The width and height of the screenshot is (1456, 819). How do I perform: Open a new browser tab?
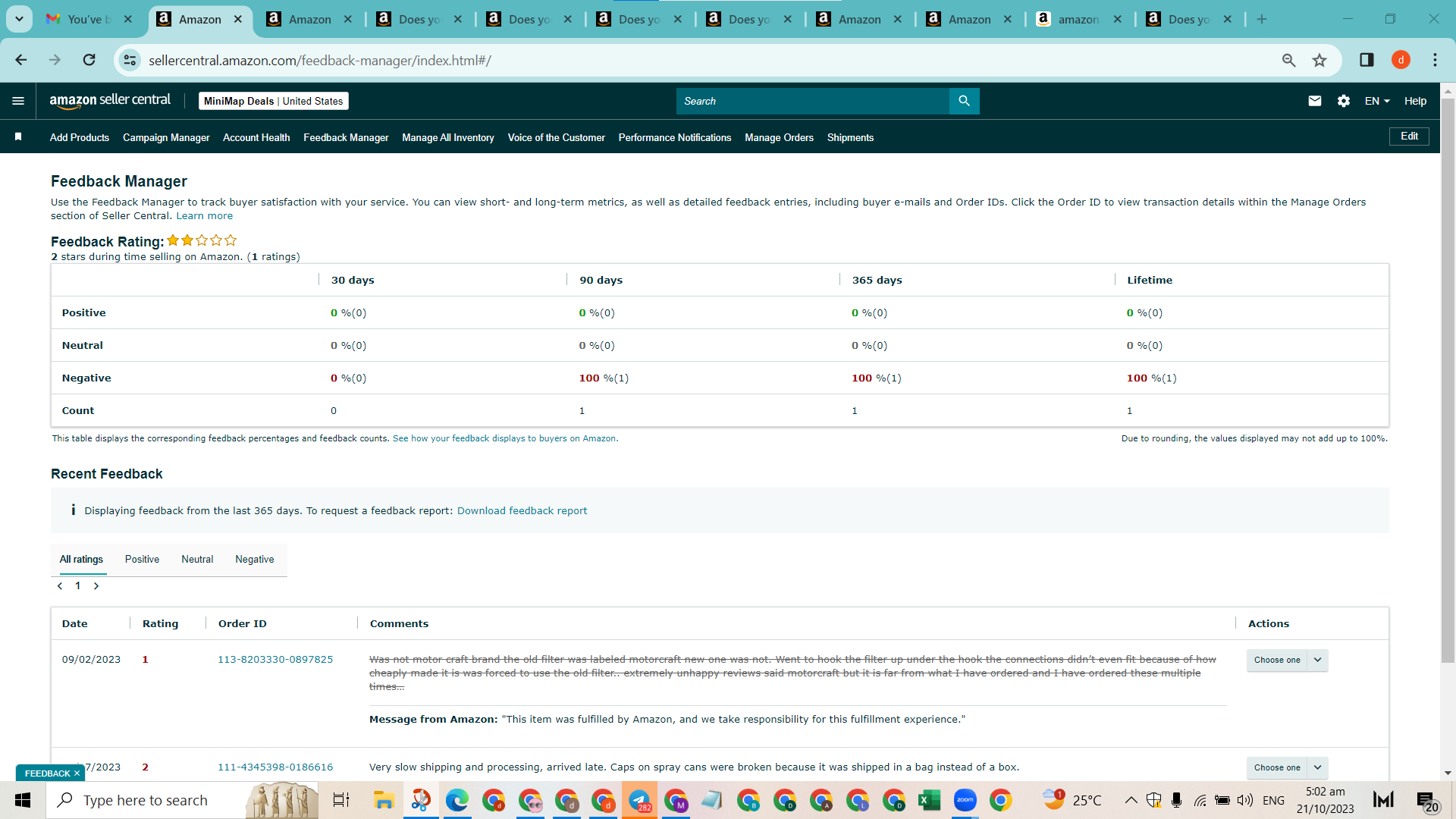(1262, 19)
